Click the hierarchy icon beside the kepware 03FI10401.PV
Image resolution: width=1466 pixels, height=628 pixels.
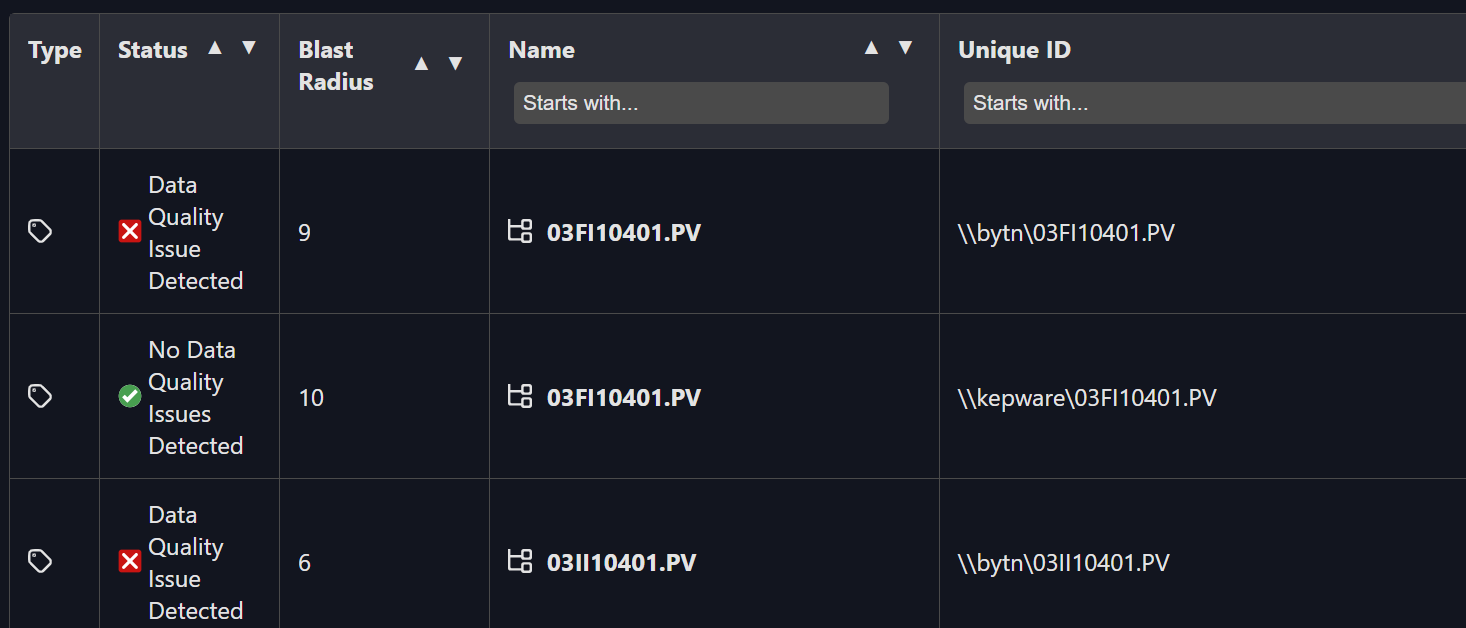(520, 396)
